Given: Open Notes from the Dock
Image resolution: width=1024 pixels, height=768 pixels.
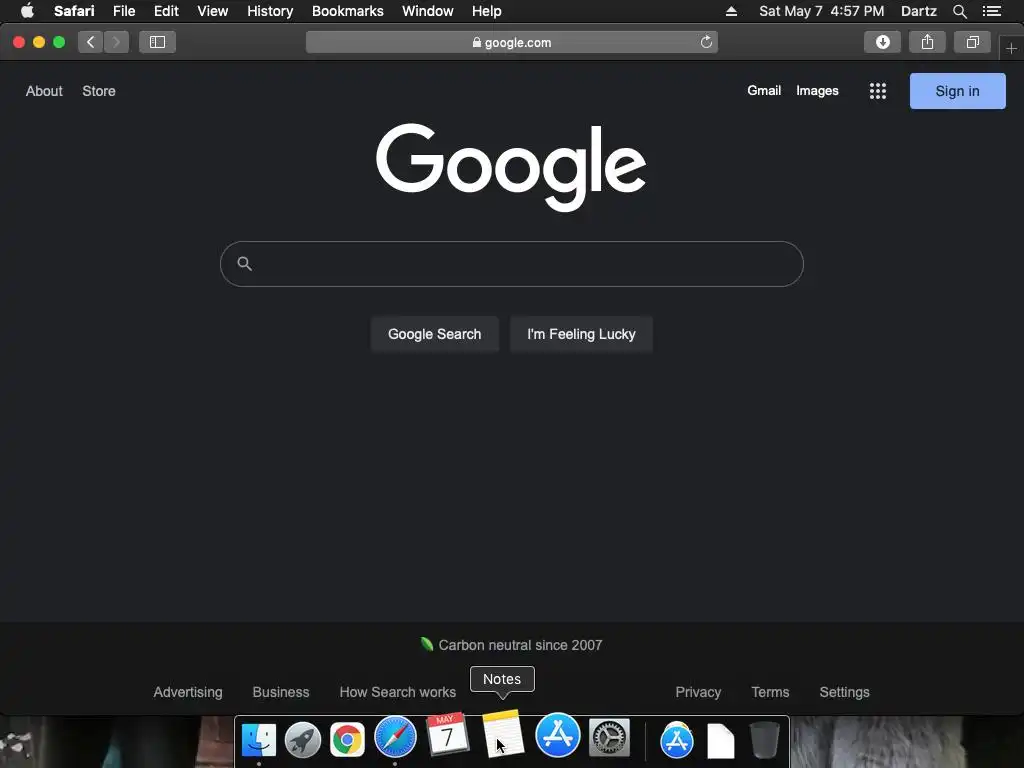Looking at the screenshot, I should coord(503,733).
